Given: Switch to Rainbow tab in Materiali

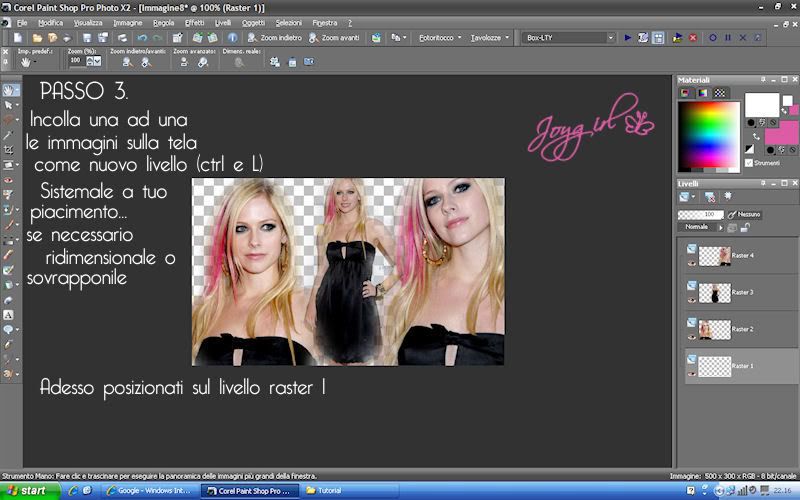Looking at the screenshot, I should pos(703,93).
